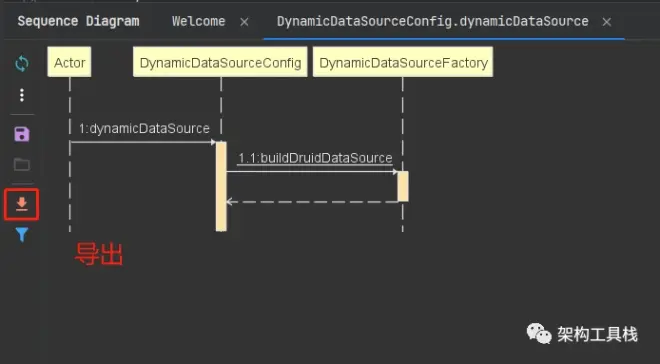The height and width of the screenshot is (364, 660).
Task: Click the 1.1:buildDruidDataSource message link
Action: [315, 158]
